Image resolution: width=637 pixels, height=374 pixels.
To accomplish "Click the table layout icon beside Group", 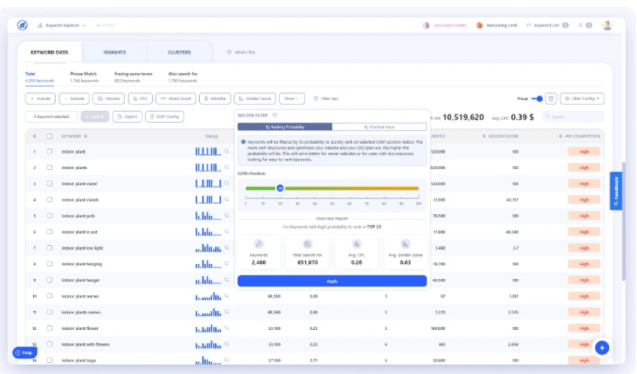I will pyautogui.click(x=551, y=99).
